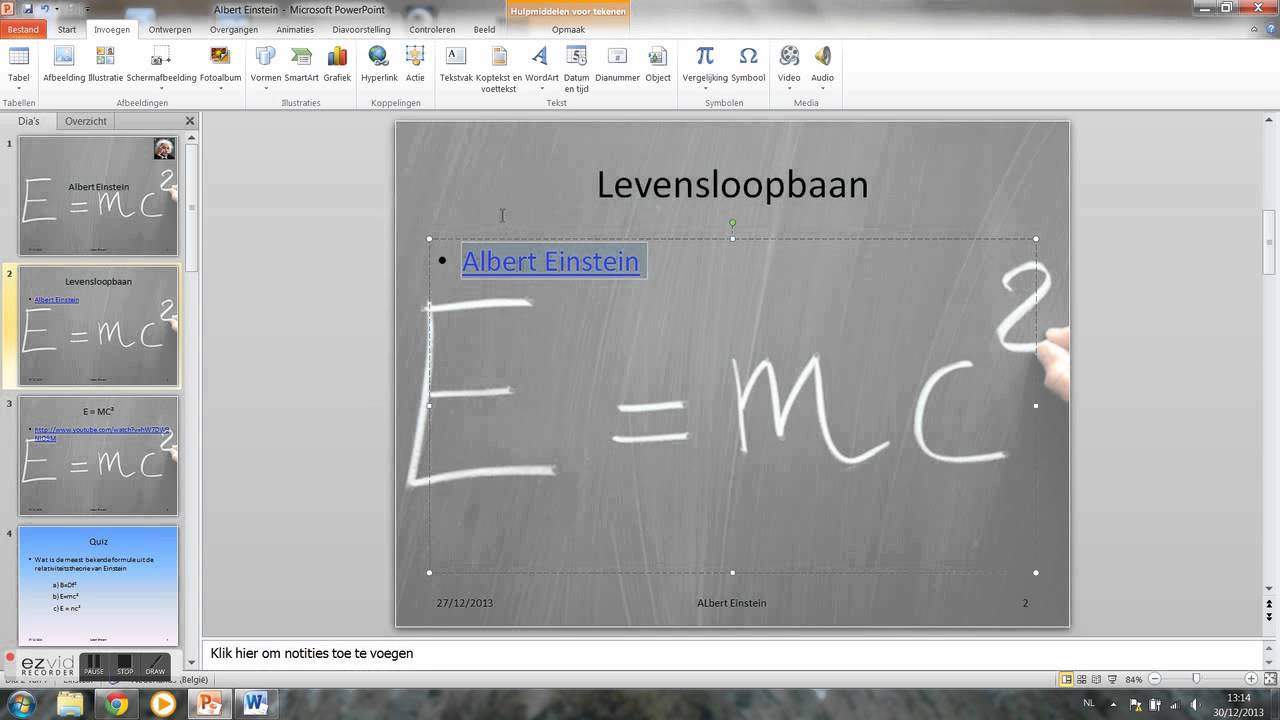The height and width of the screenshot is (720, 1280).
Task: Open the Tabel dropdown
Action: tap(19, 68)
